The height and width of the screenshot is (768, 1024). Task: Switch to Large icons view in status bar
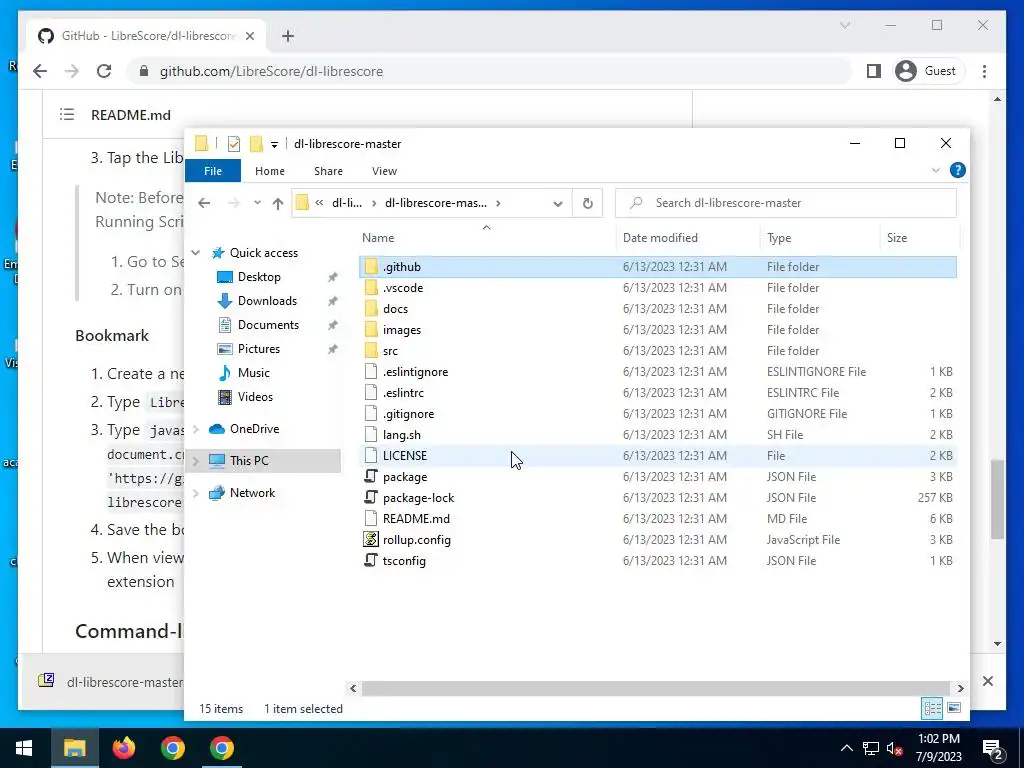click(x=953, y=708)
